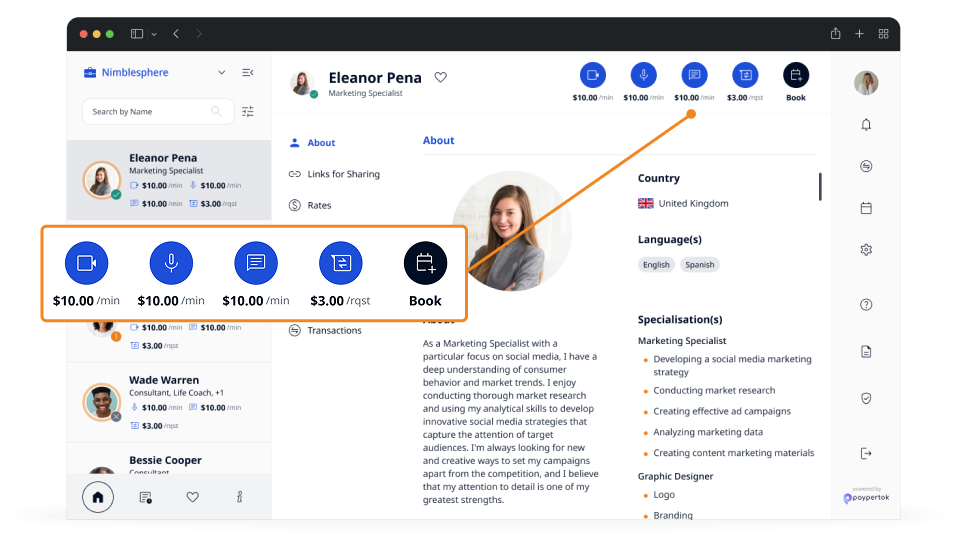Go back with browser back arrow
This screenshot has height=537, width=966.
[x=176, y=34]
